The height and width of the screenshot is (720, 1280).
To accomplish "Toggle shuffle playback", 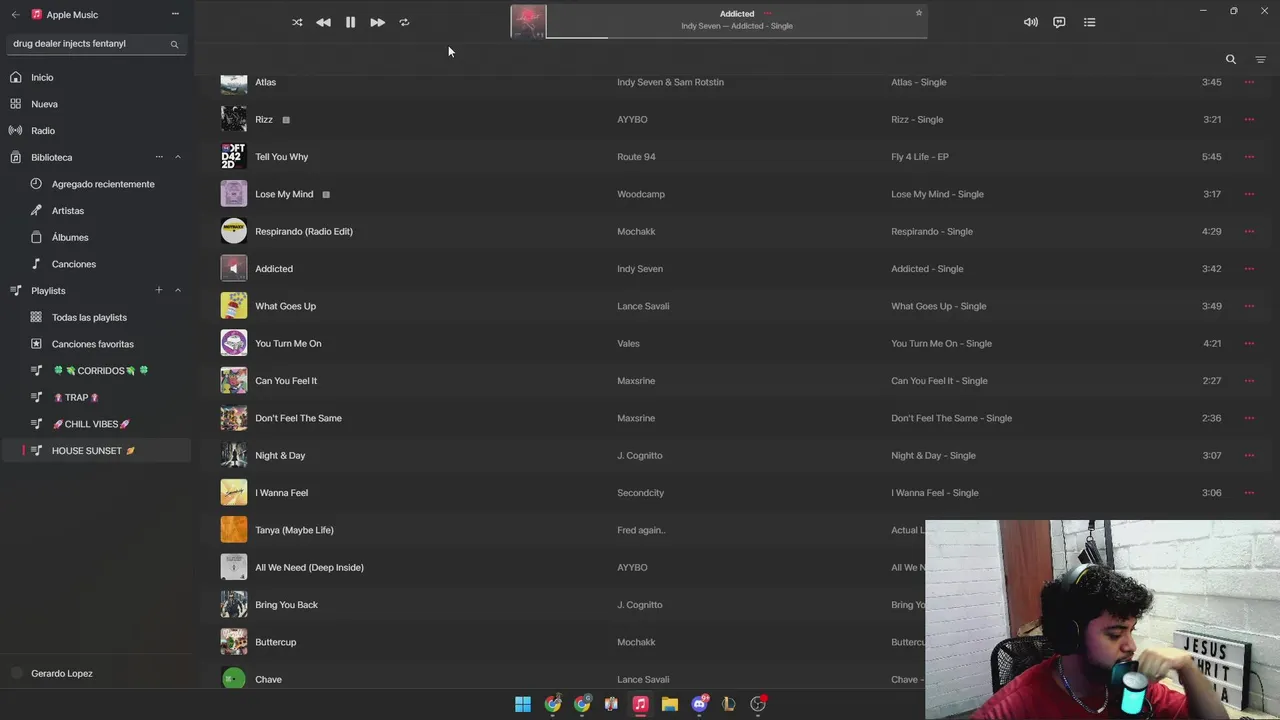I will click(297, 22).
